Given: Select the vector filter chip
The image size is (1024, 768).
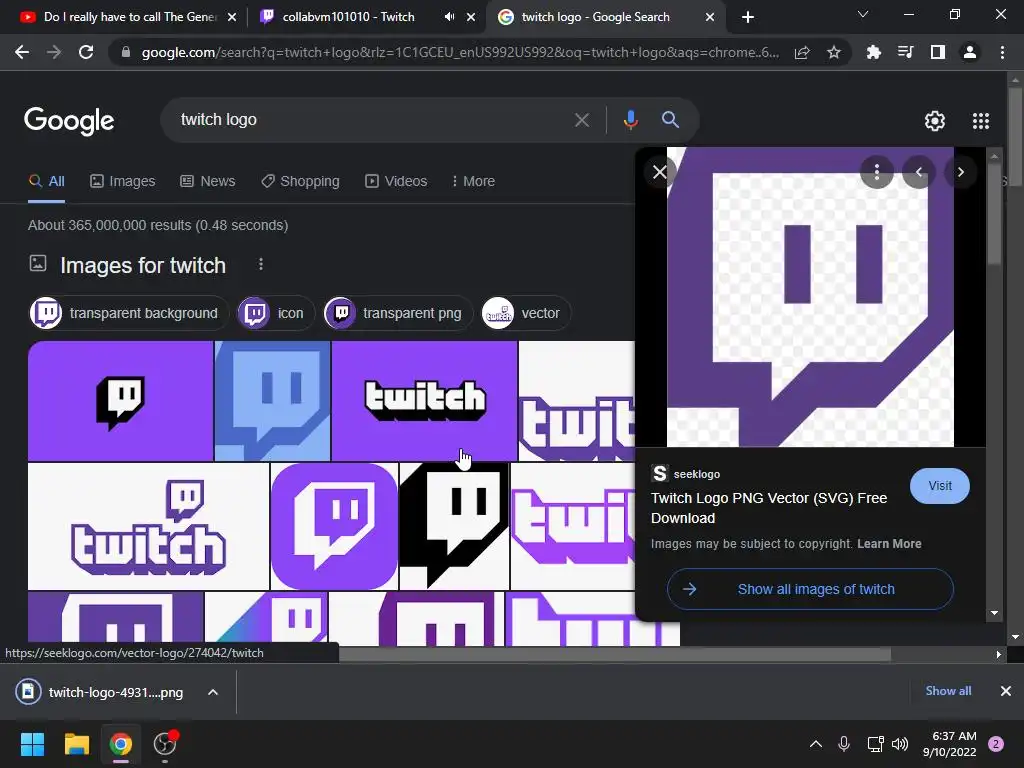Looking at the screenshot, I should 525,313.
